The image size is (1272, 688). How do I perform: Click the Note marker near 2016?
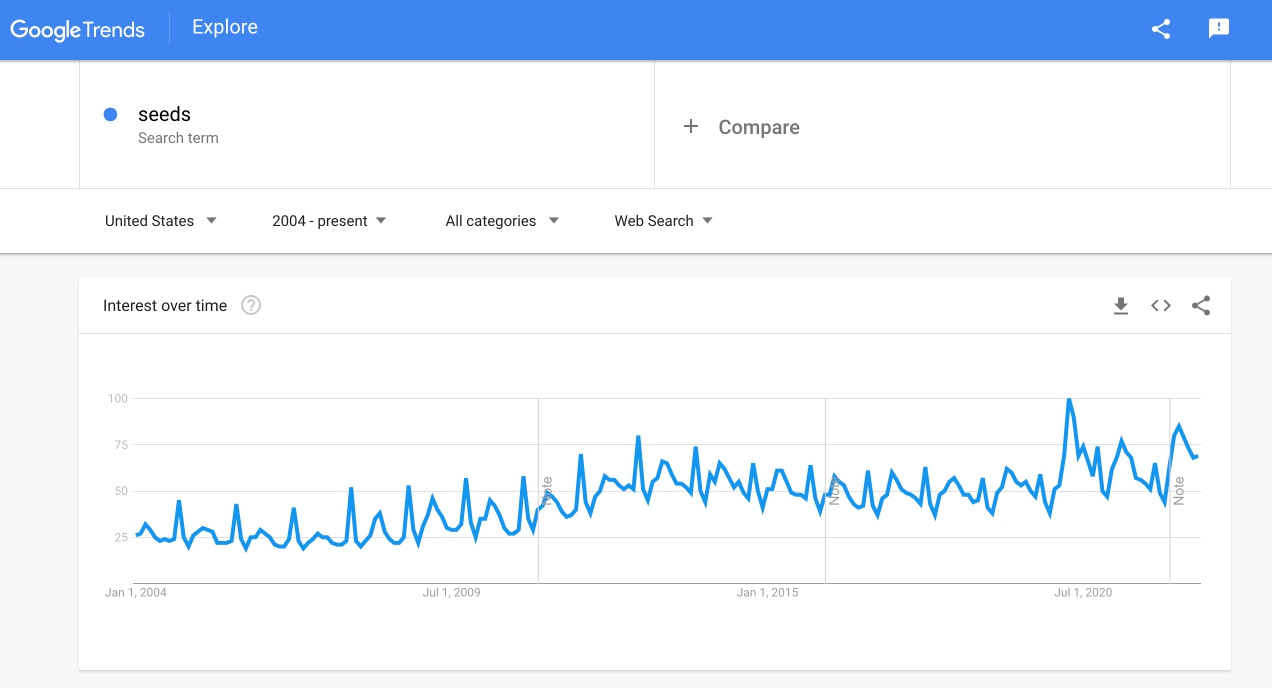(834, 491)
